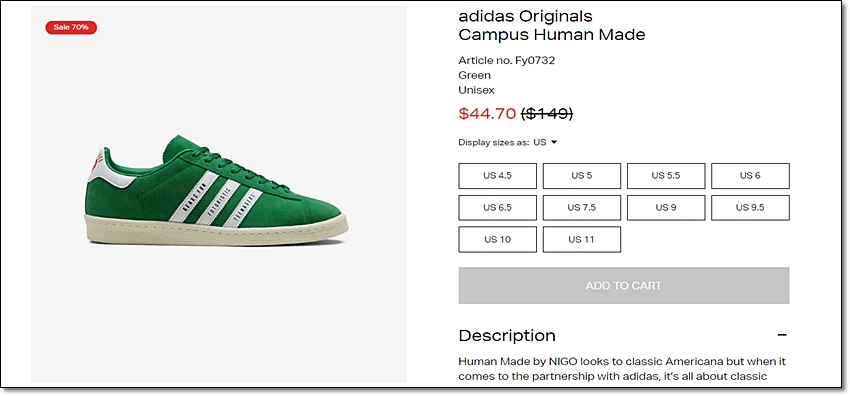Click the ADD TO CART button
This screenshot has height=396, width=850.
coord(624,285)
